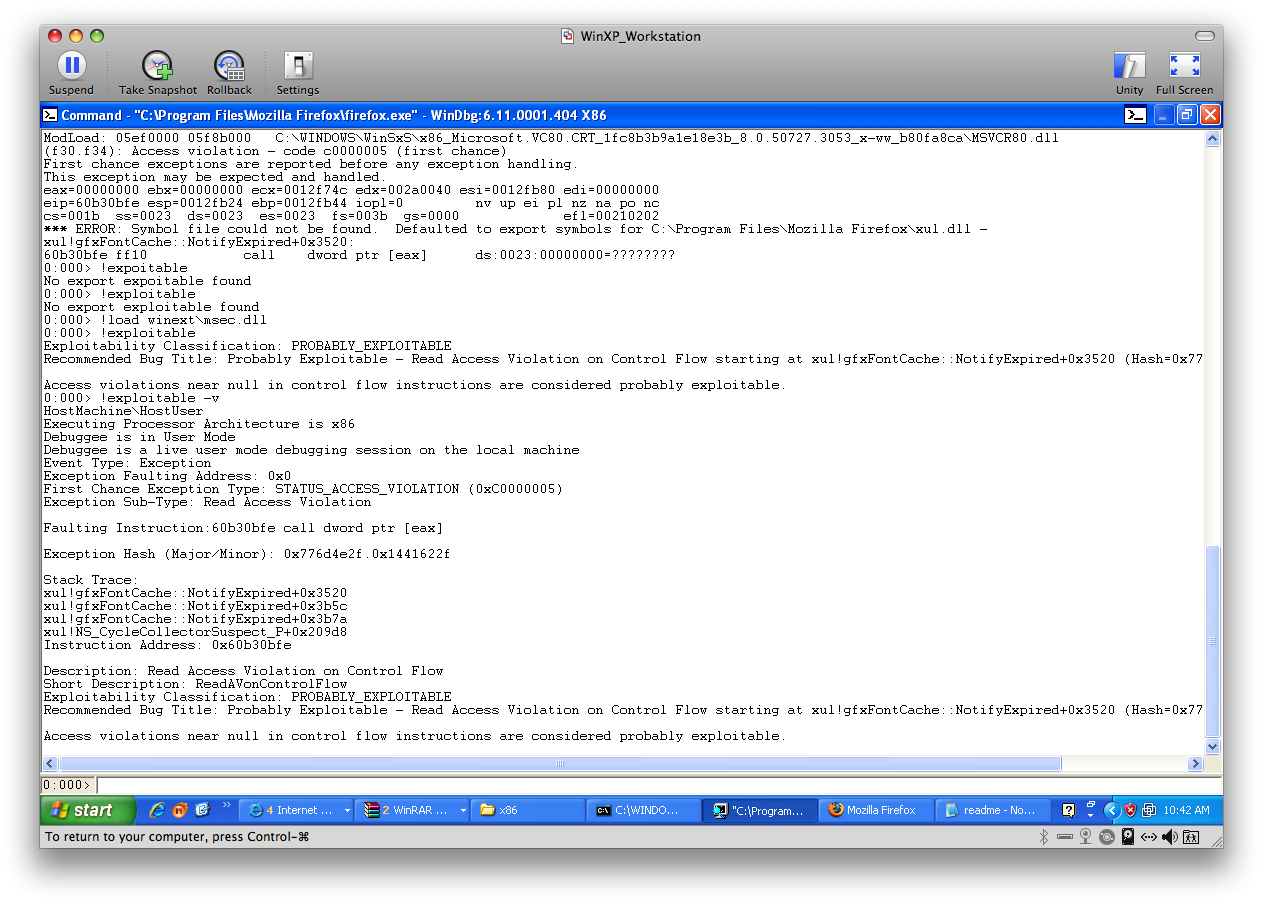The image size is (1263, 903).
Task: Switch to the x86 folder window
Action: (528, 810)
